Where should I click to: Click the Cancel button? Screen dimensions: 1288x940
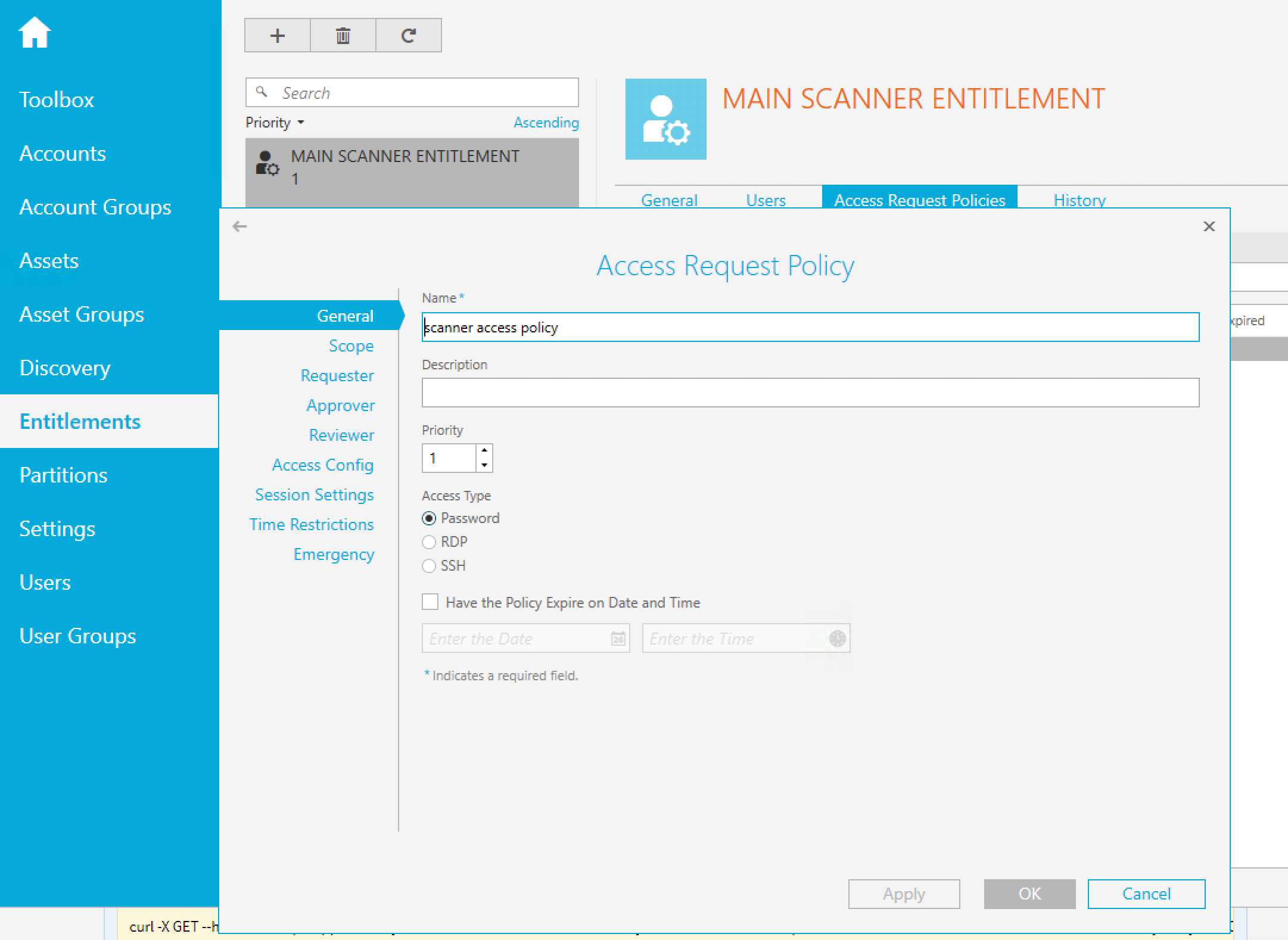[x=1146, y=894]
